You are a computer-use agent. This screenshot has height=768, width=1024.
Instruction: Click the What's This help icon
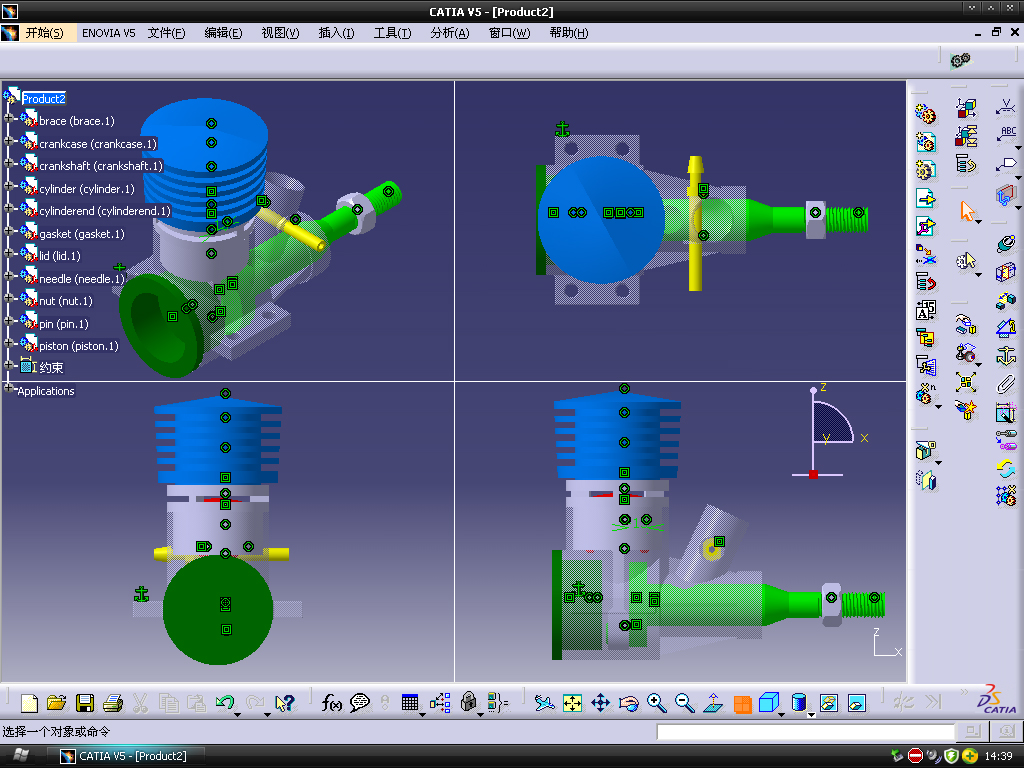(x=285, y=703)
